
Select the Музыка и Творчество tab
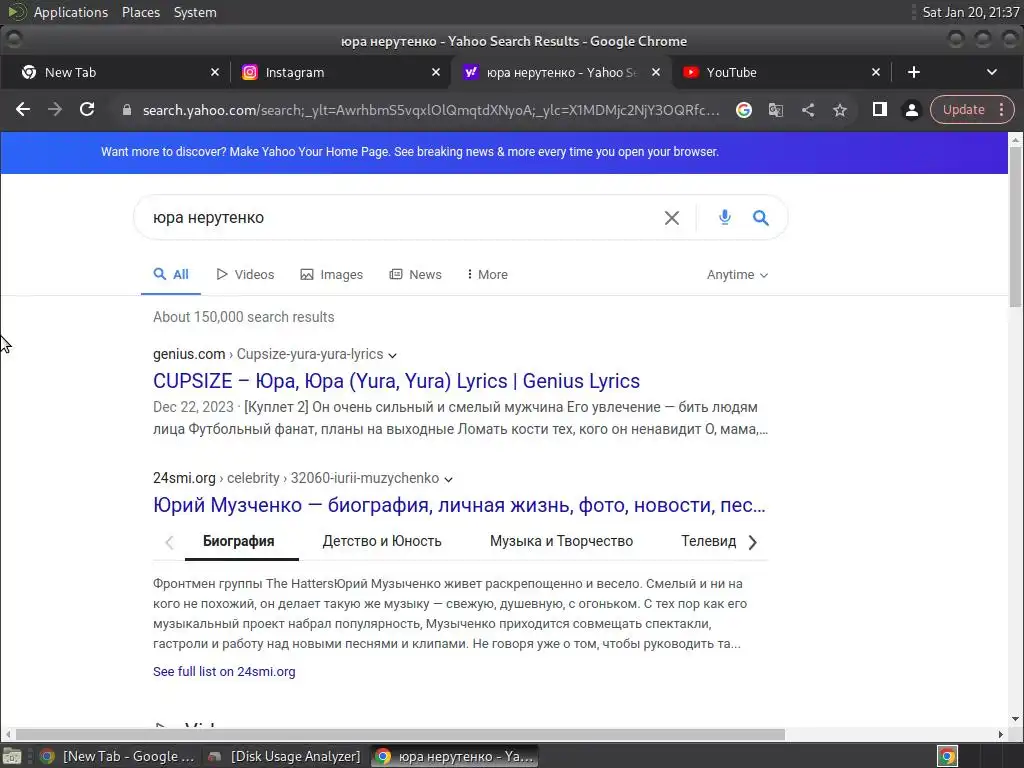click(561, 541)
